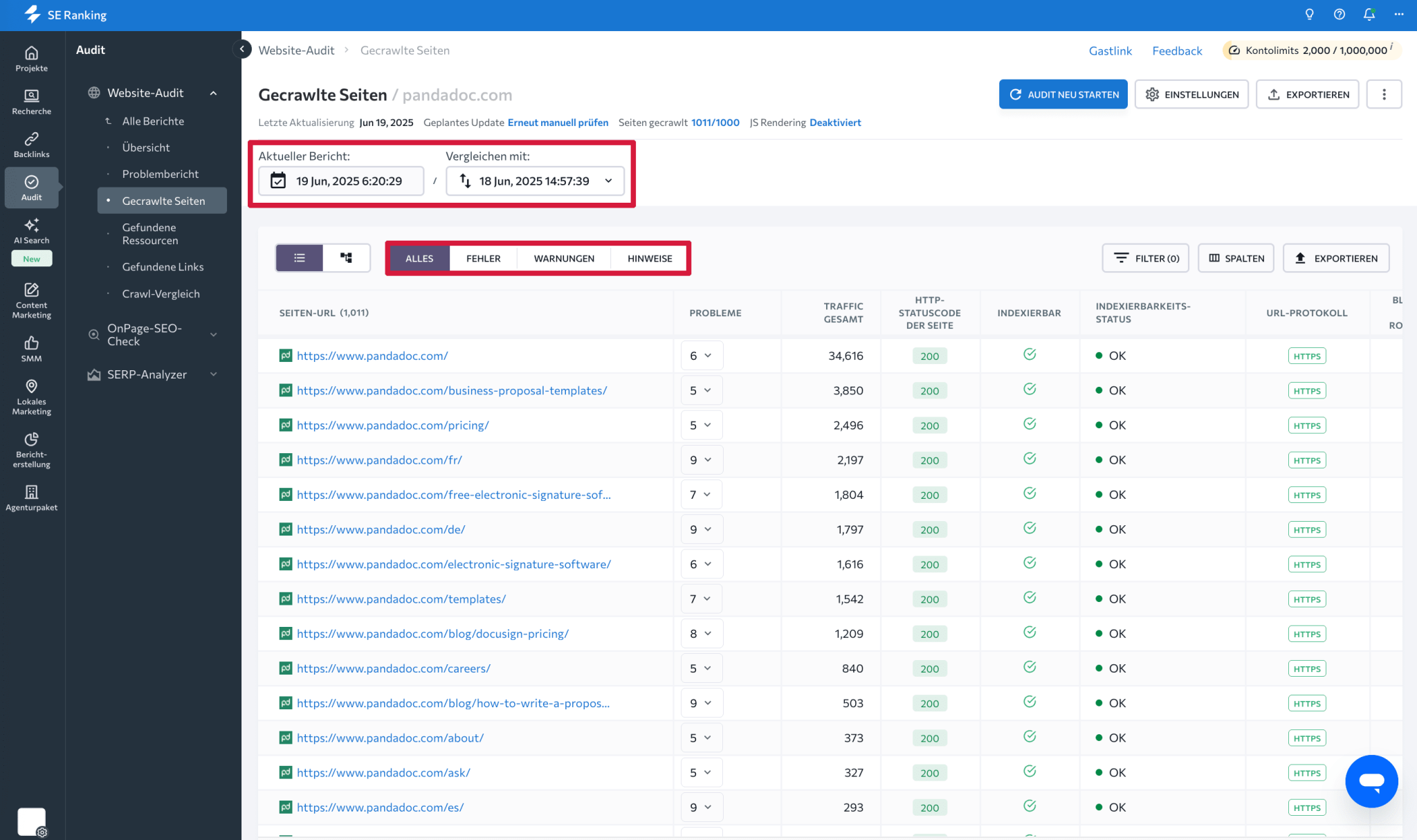Image resolution: width=1417 pixels, height=840 pixels.
Task: Click the lightbulb tips icon
Action: pos(1309,15)
